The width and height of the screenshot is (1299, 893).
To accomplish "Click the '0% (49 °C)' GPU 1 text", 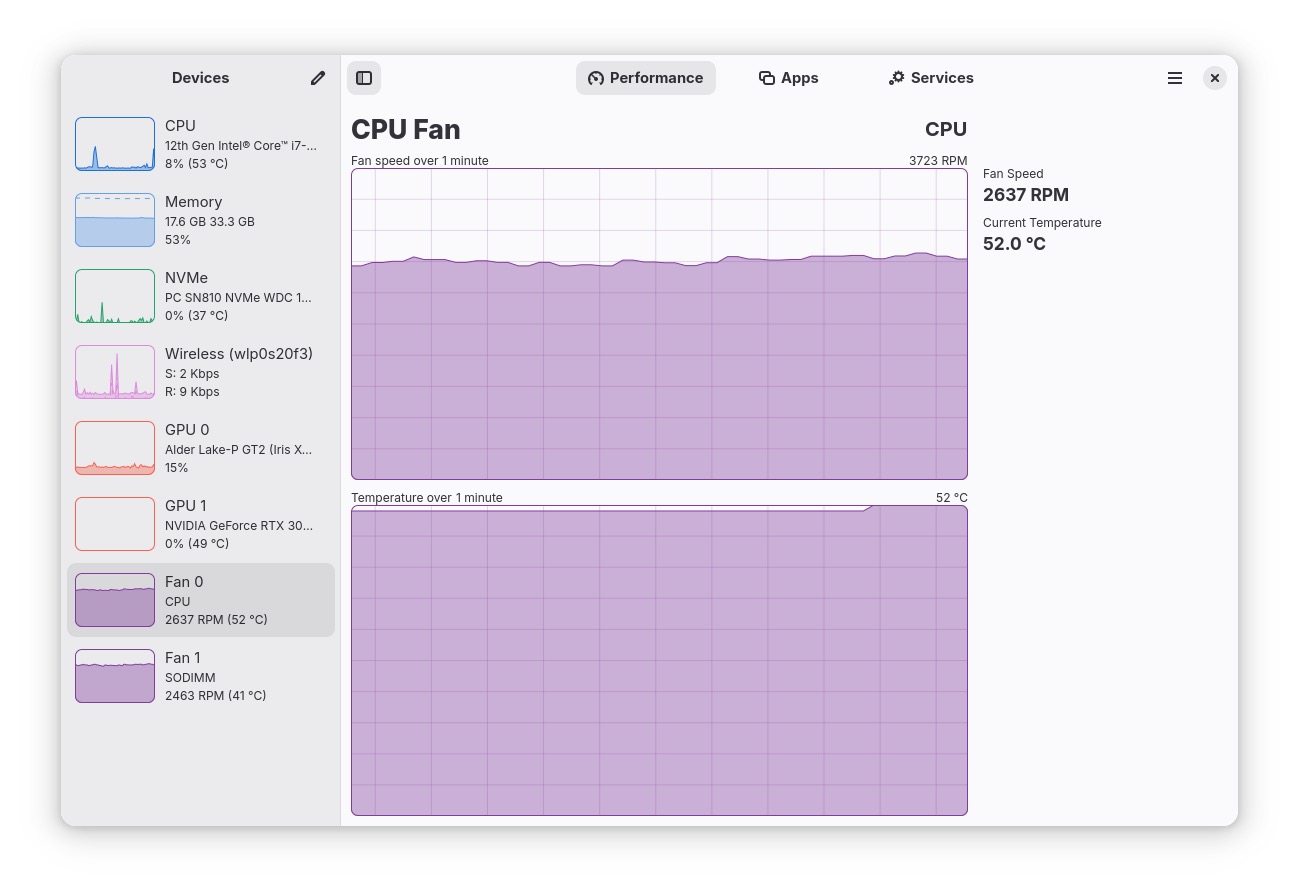I will [x=197, y=544].
